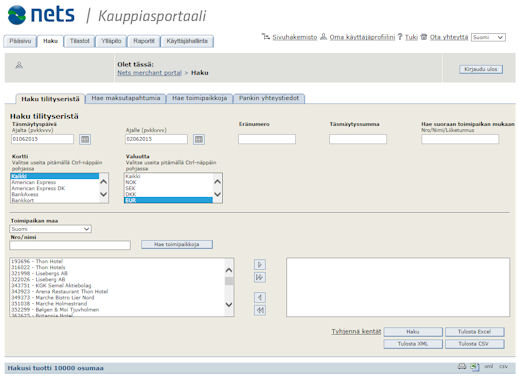Click the print icon in the results bar
This screenshot has width=518, height=376.
pyautogui.click(x=462, y=367)
